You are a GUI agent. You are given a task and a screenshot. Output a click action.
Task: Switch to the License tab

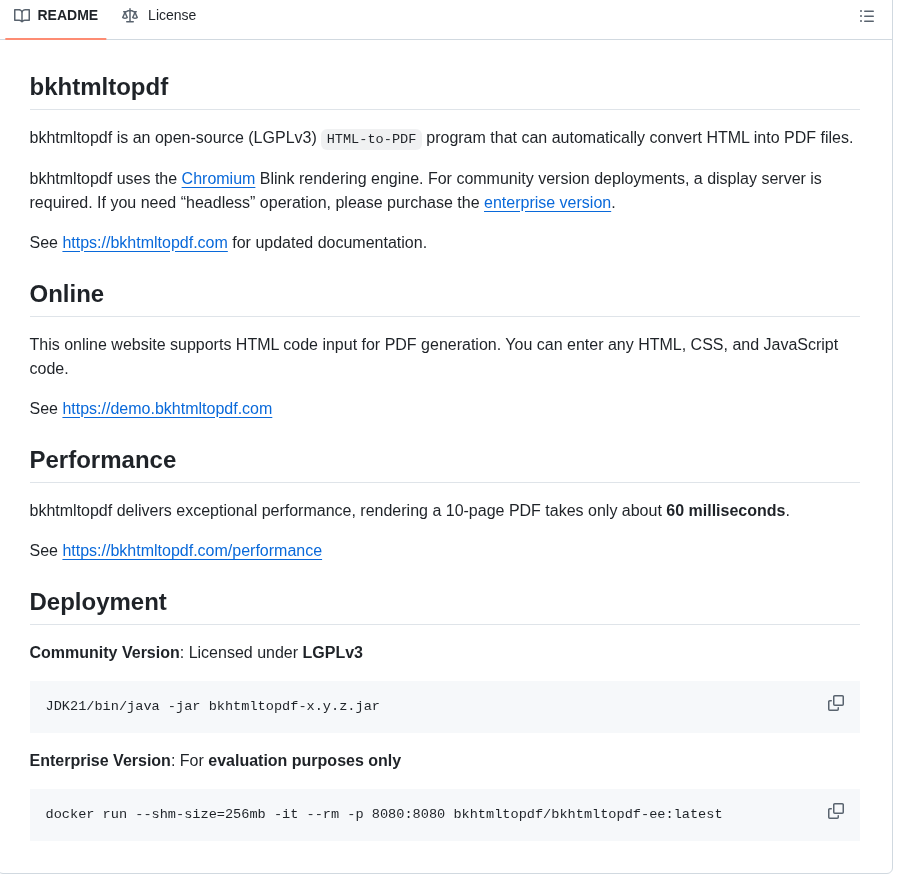click(172, 15)
